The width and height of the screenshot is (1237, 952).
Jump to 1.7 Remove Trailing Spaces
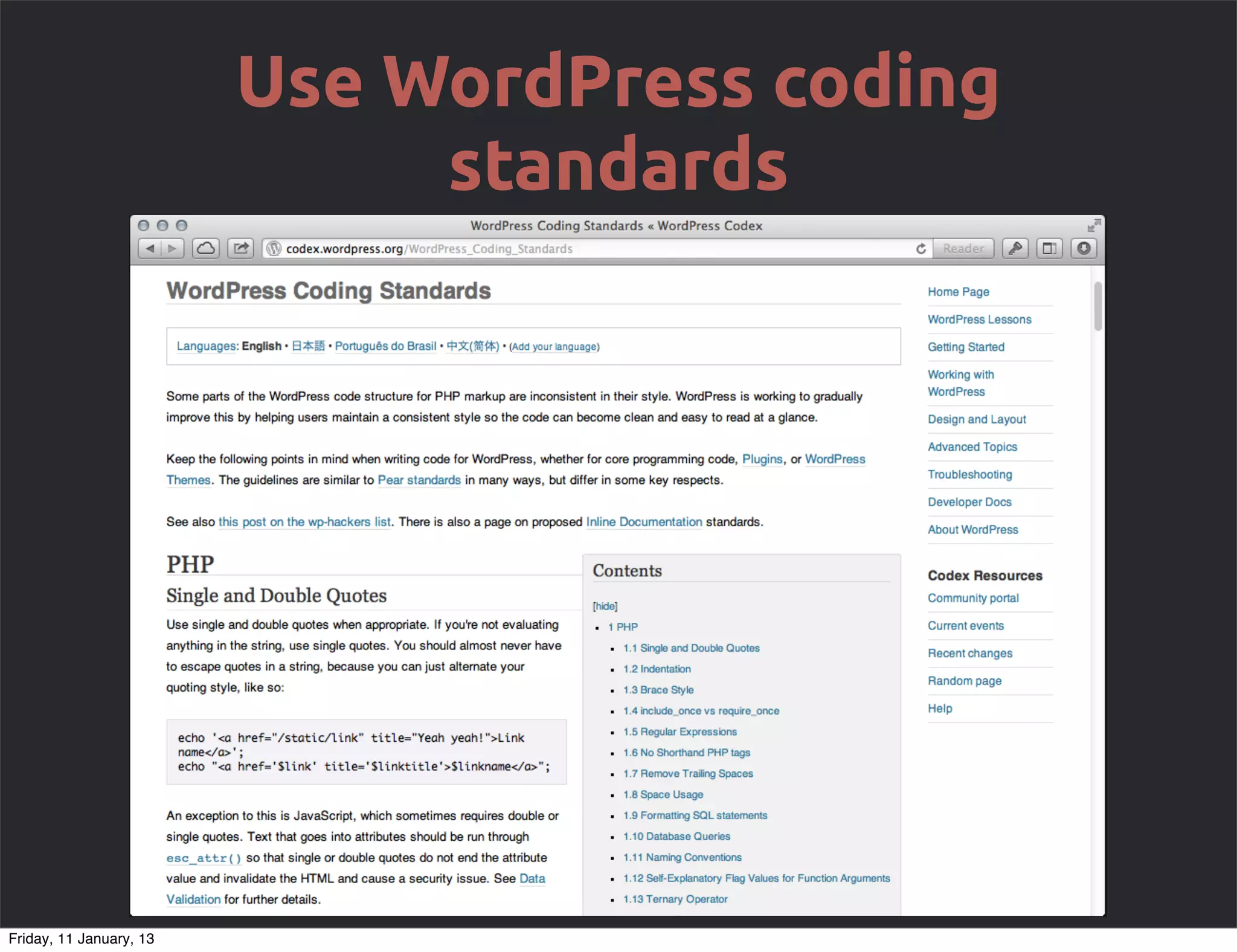(688, 774)
